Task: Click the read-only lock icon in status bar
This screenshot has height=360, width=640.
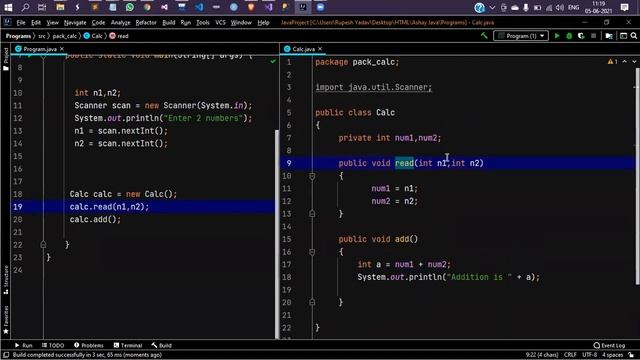Action: (631, 355)
